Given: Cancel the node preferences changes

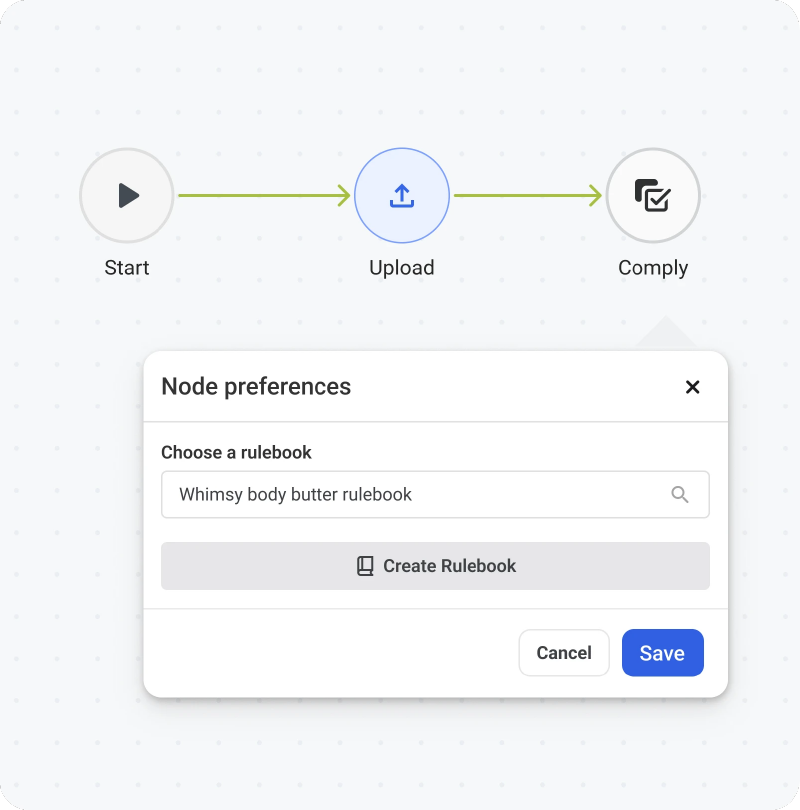Looking at the screenshot, I should 564,652.
